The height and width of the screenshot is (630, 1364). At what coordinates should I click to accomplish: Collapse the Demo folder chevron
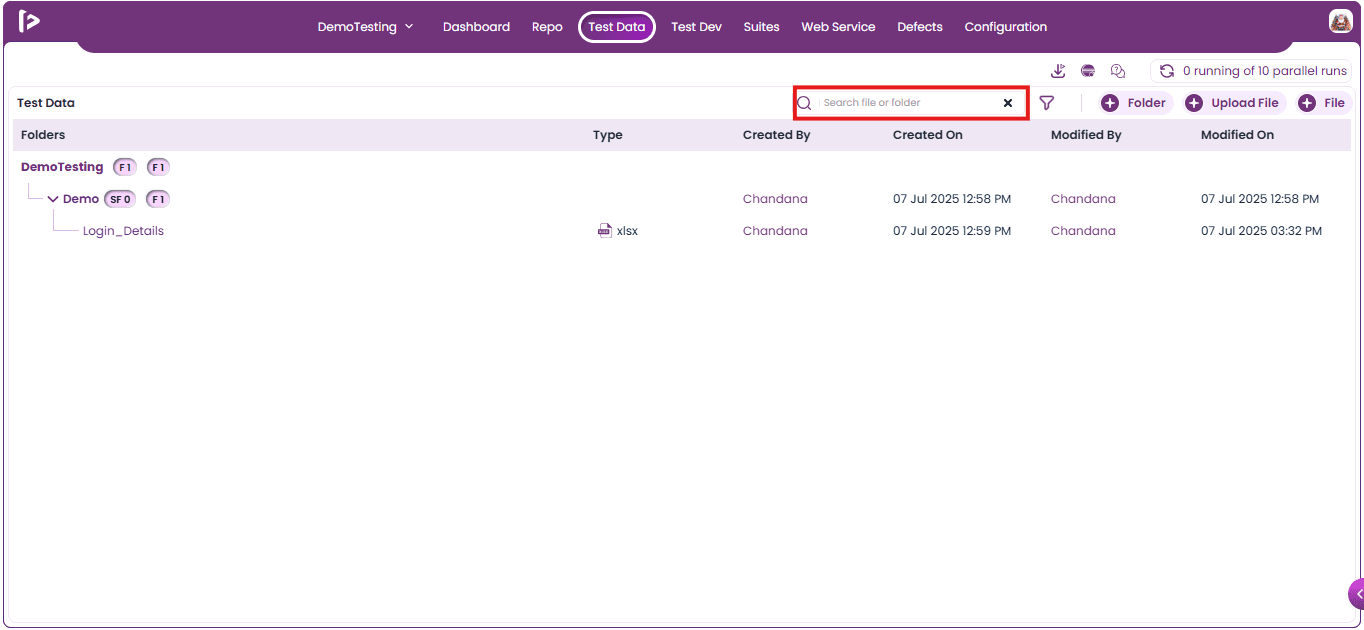point(53,199)
